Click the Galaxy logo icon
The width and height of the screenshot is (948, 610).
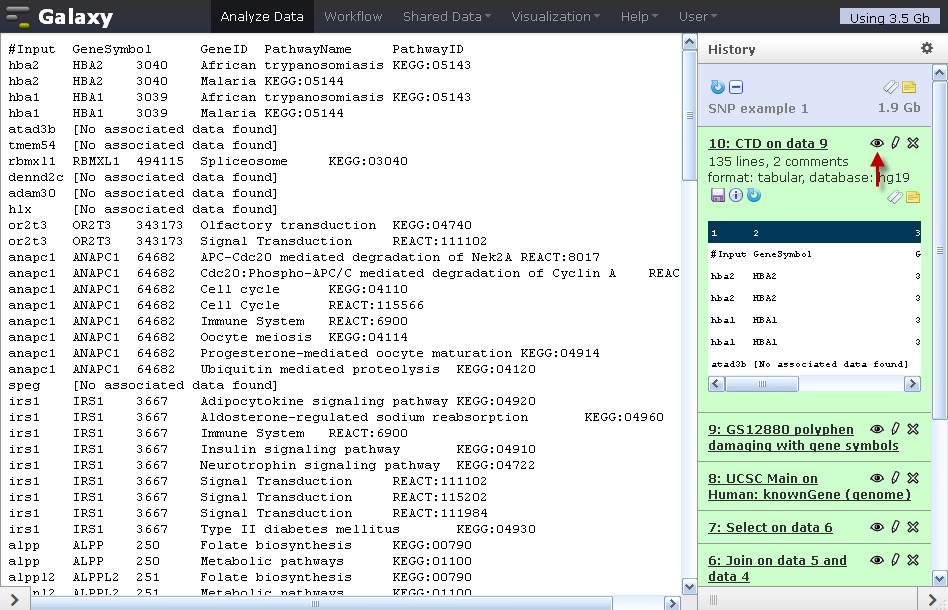tap(16, 17)
